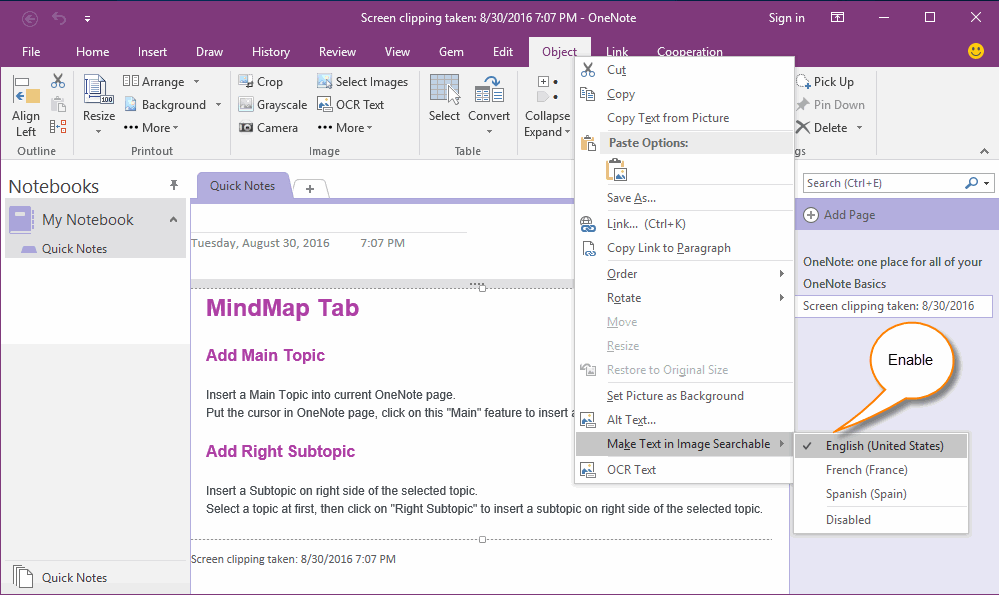
Task: Click the search magnifier icon
Action: pyautogui.click(x=971, y=183)
